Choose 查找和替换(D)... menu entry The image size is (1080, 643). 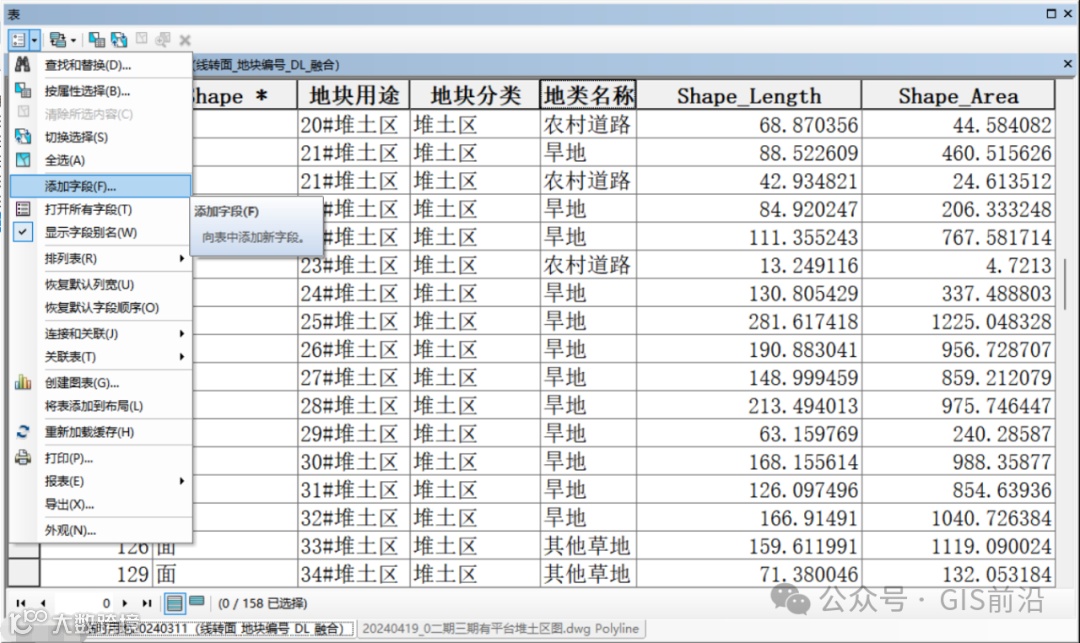pos(101,65)
